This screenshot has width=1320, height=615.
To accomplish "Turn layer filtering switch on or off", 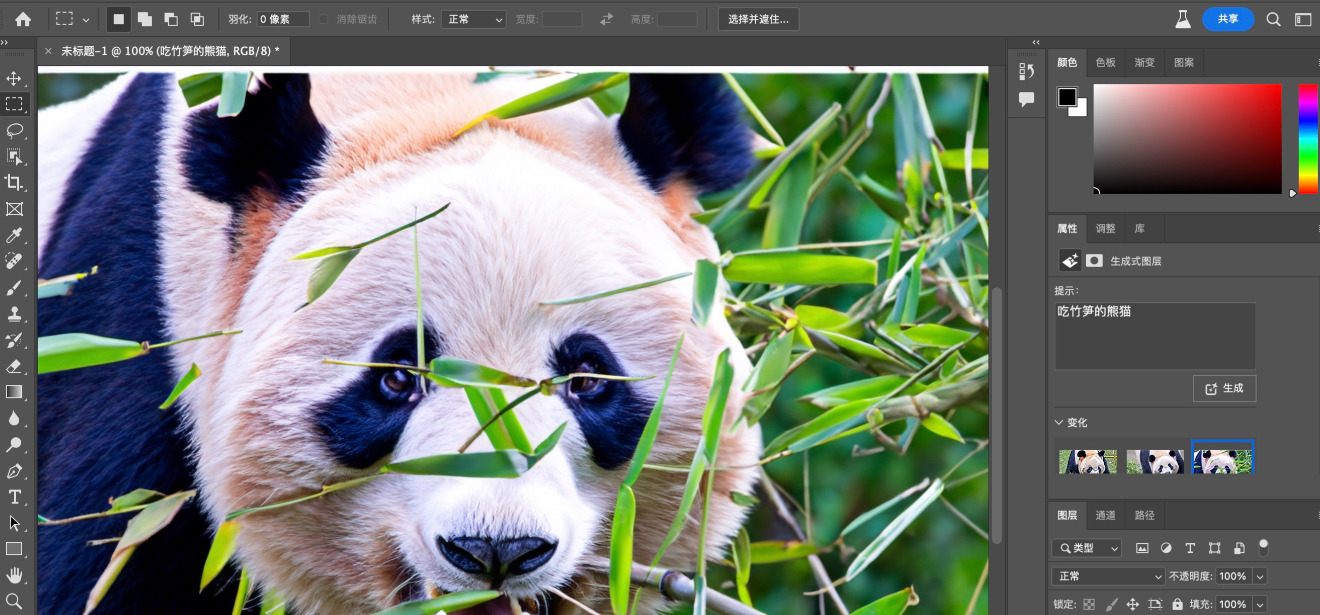I will click(1263, 547).
